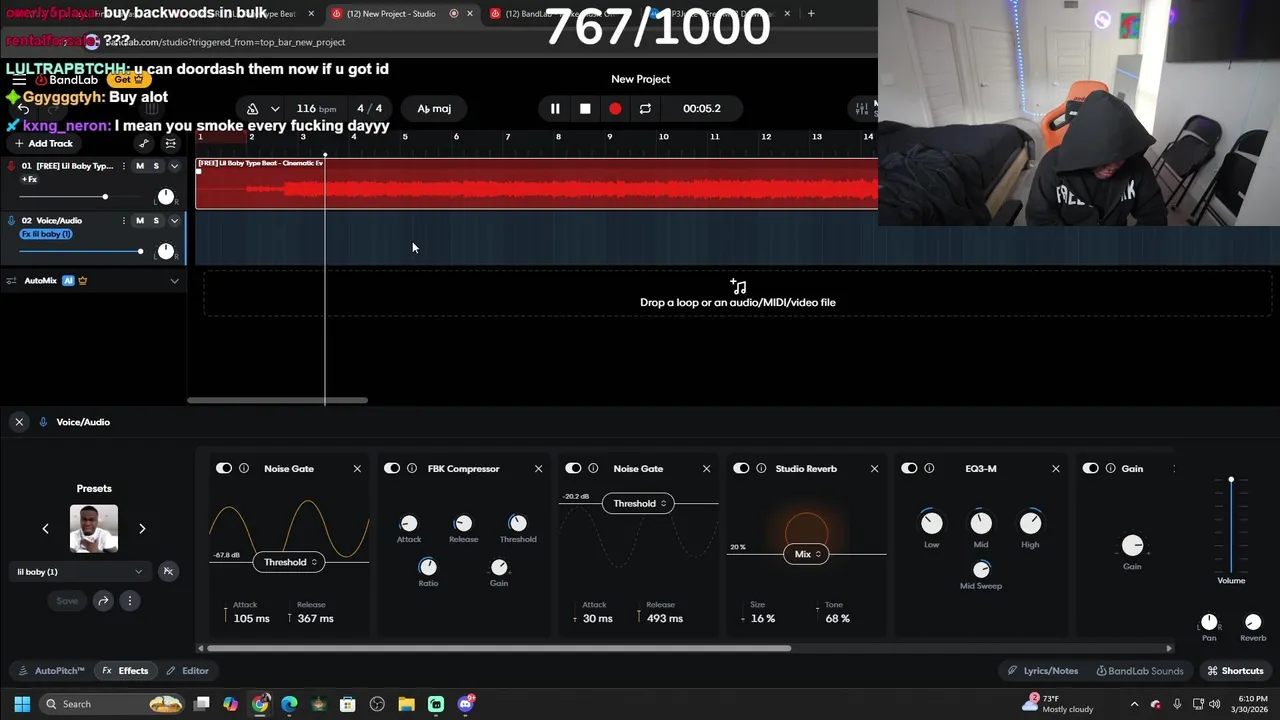This screenshot has width=1280, height=720.
Task: Toggle the loop cycle button
Action: pyautogui.click(x=645, y=109)
